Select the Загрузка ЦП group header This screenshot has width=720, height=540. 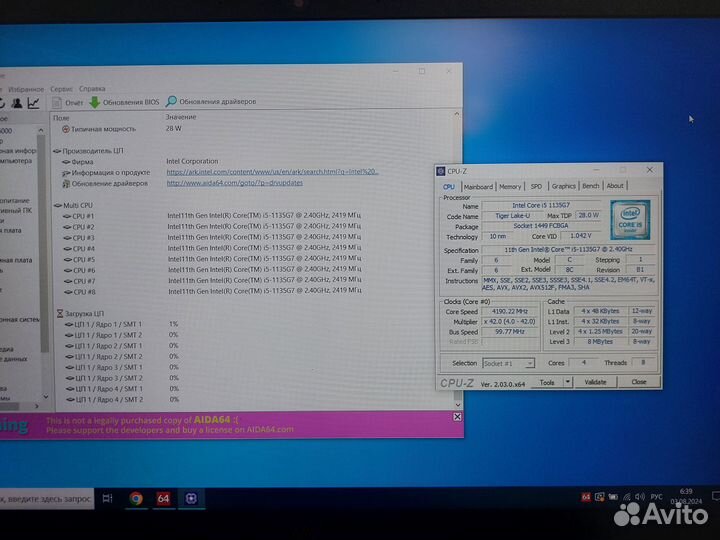(80, 314)
